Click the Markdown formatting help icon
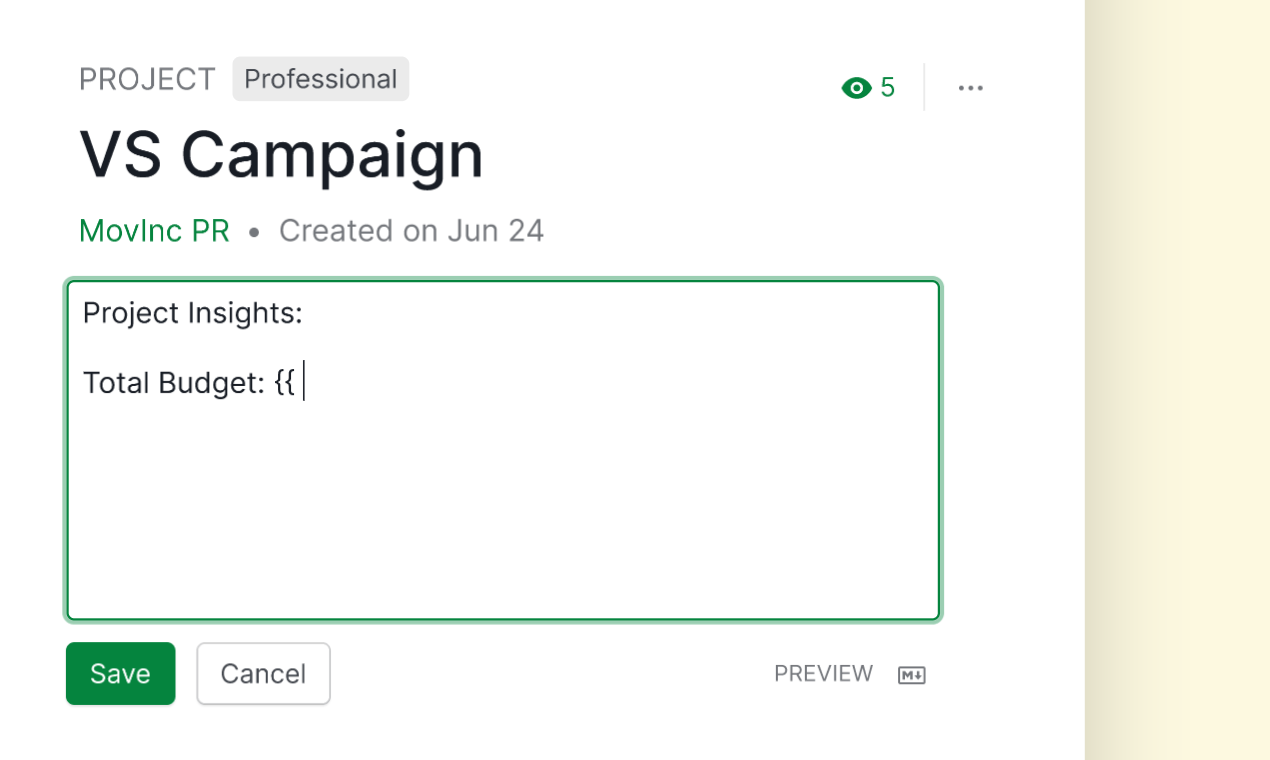 pyautogui.click(x=911, y=675)
